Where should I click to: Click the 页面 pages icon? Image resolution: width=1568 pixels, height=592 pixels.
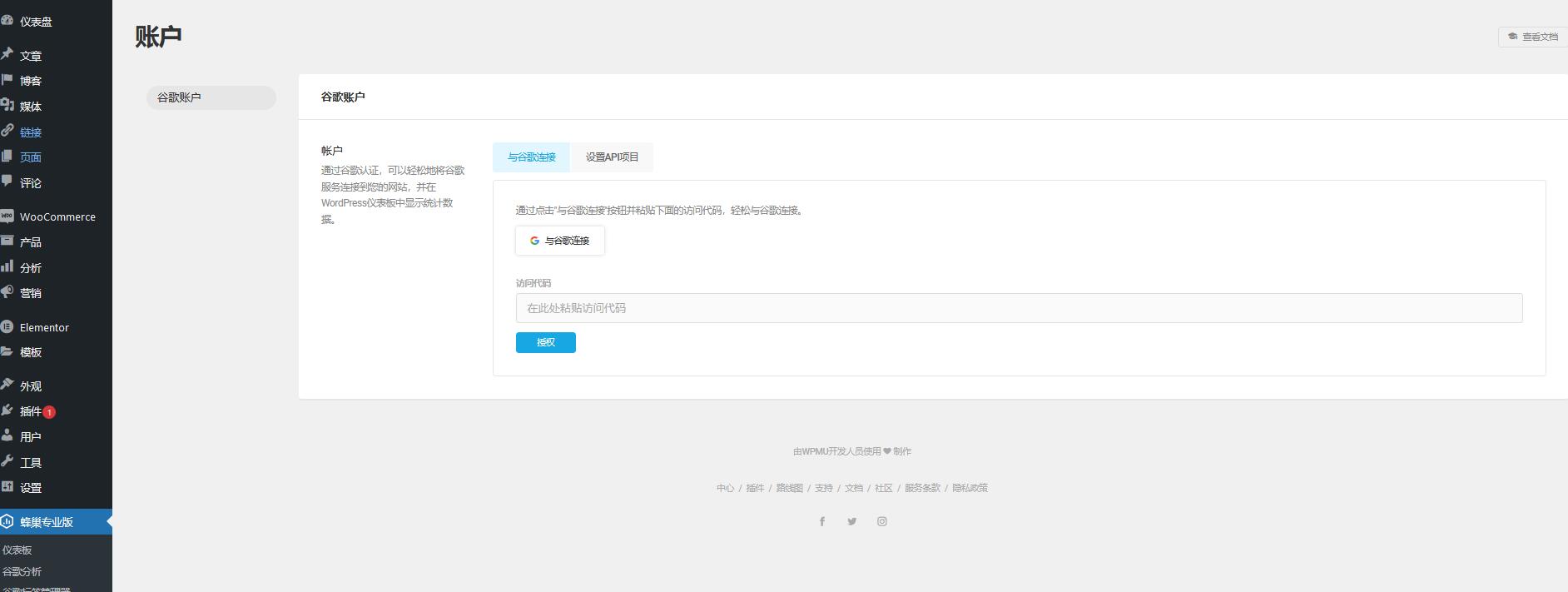coord(7,157)
